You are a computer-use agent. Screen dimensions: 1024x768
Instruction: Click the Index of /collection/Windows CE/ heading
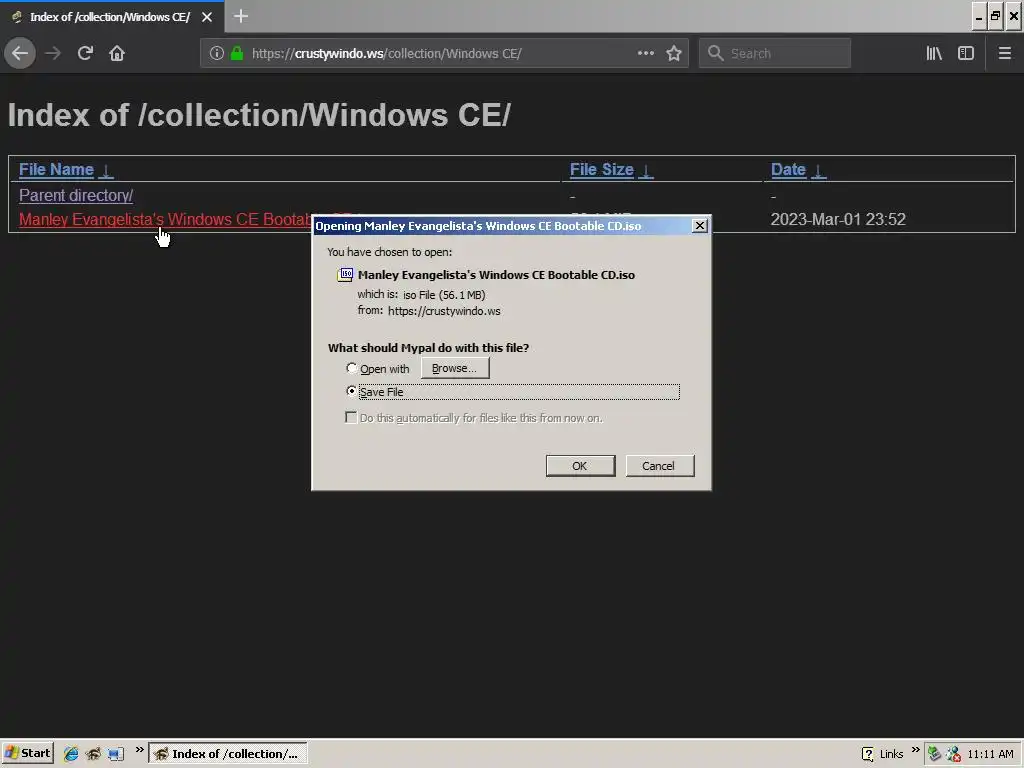coord(259,115)
